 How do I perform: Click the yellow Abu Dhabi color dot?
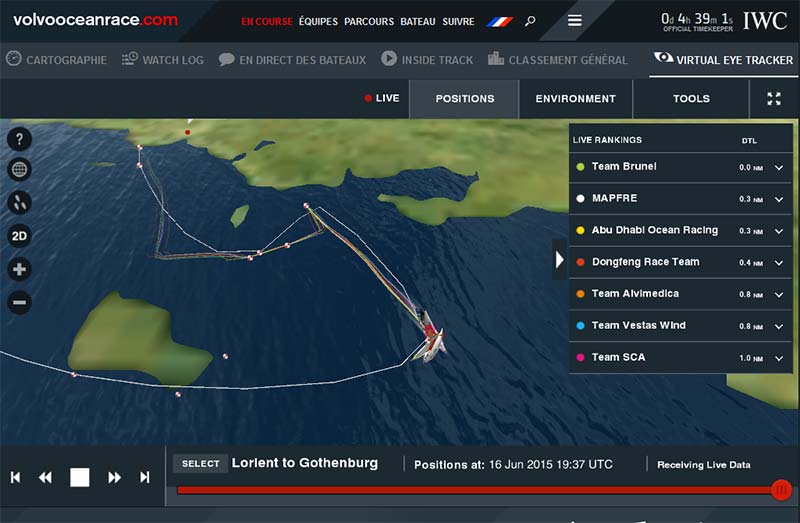click(x=580, y=230)
